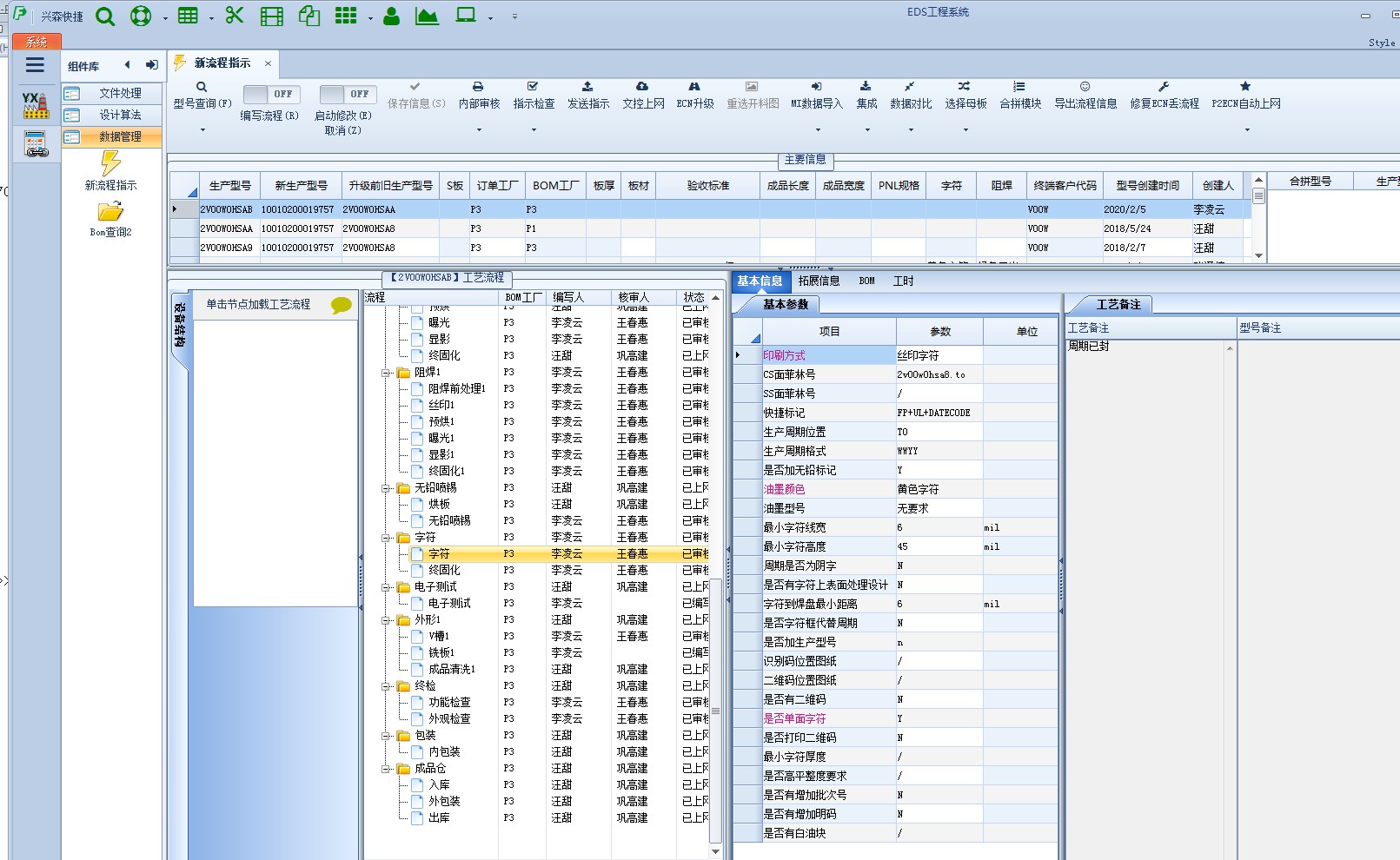Switch to the BOM tab
This screenshot has height=860, width=1400.
[866, 281]
